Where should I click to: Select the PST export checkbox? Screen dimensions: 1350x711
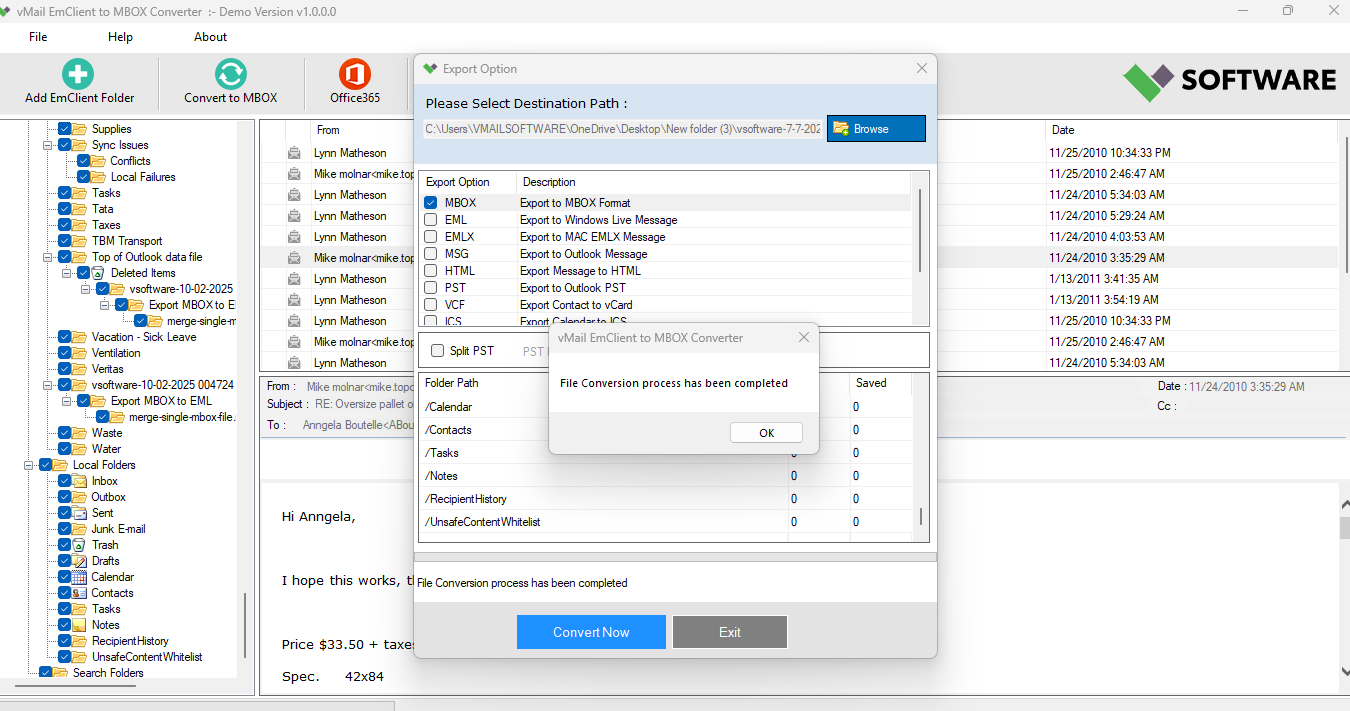coord(430,288)
